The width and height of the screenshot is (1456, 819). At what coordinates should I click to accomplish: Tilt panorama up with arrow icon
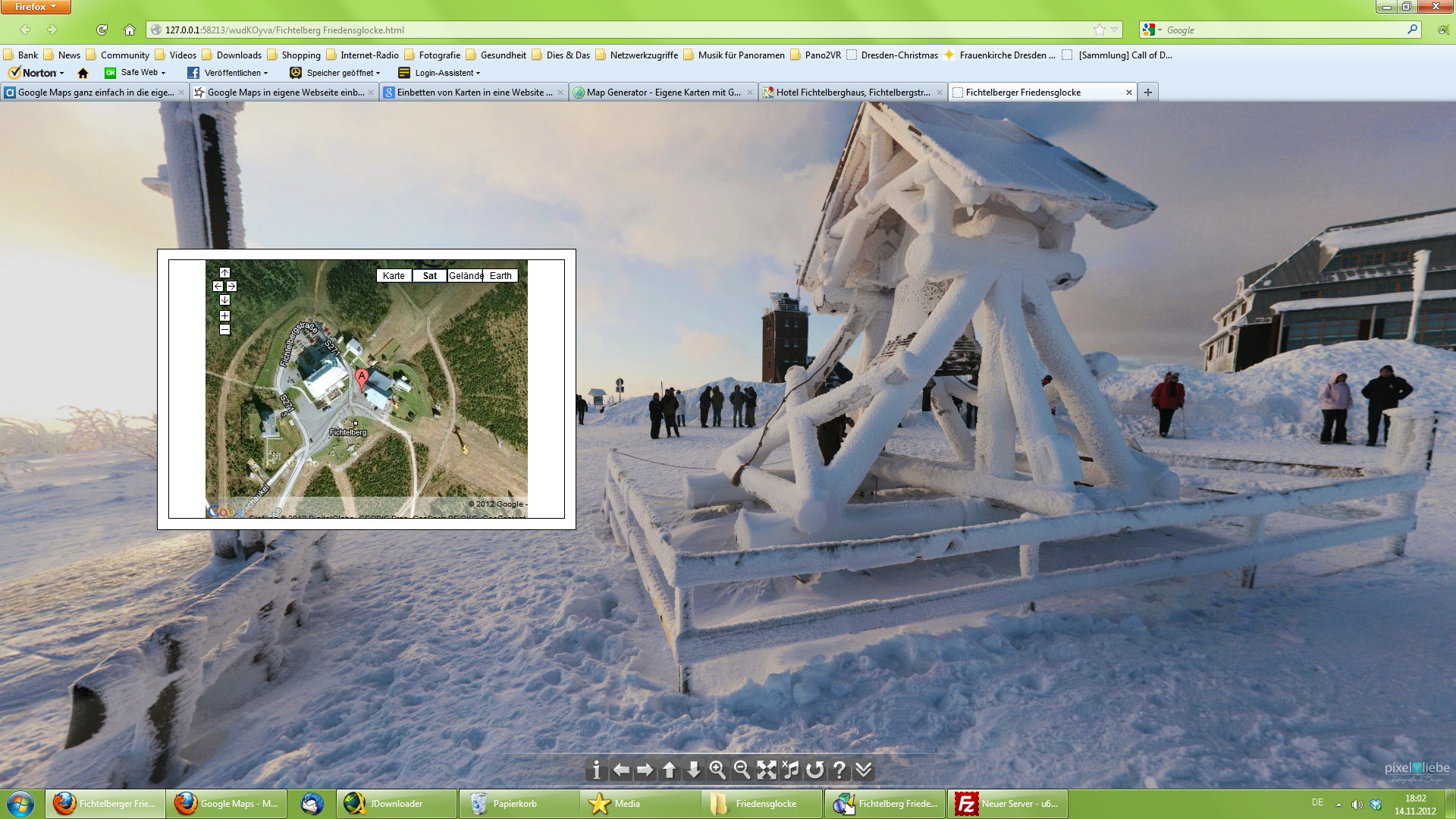(x=669, y=770)
